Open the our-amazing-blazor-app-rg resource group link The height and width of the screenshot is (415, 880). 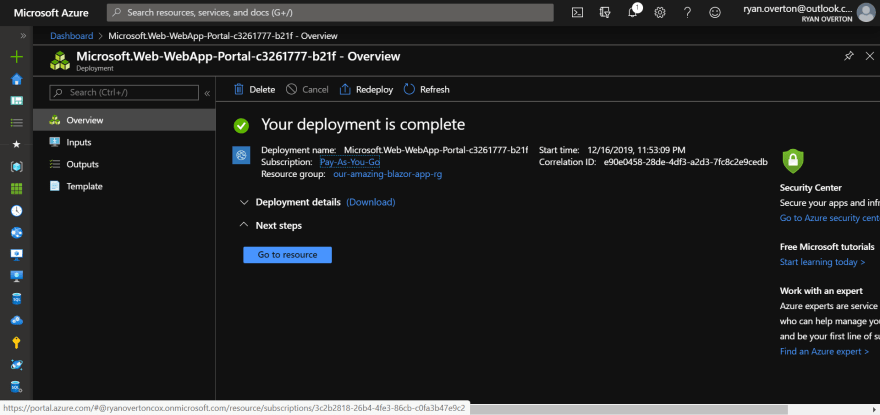[388, 174]
